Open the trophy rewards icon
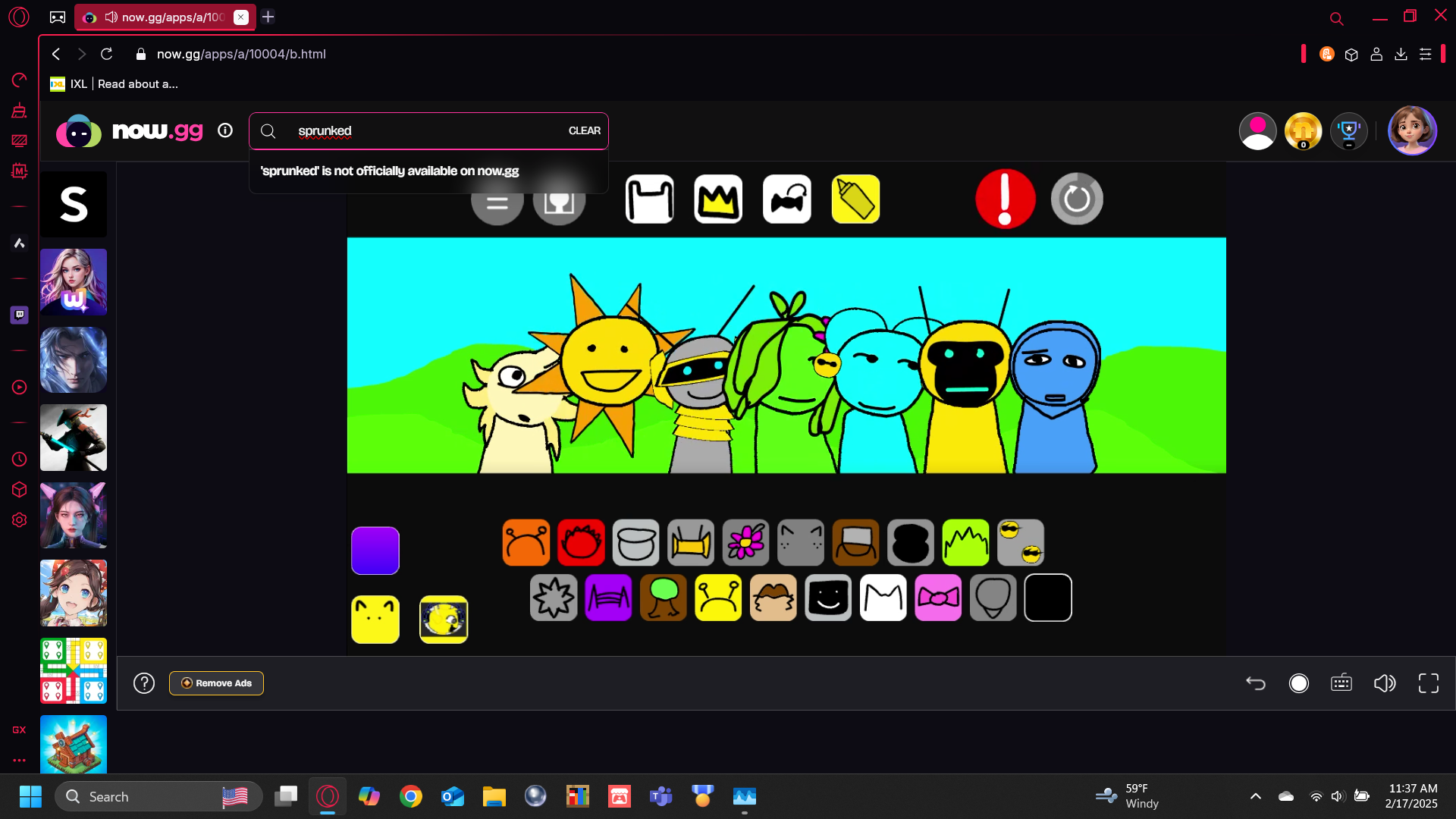The height and width of the screenshot is (819, 1456). pos(1349,131)
